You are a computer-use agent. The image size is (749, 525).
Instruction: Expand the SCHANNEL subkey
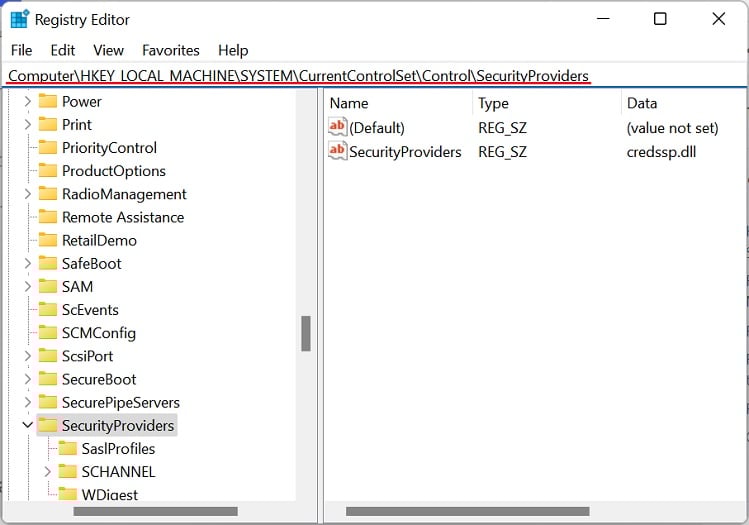47,471
